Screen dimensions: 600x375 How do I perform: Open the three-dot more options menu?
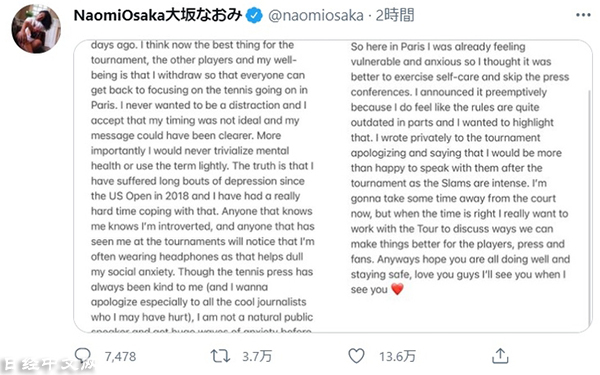click(583, 15)
